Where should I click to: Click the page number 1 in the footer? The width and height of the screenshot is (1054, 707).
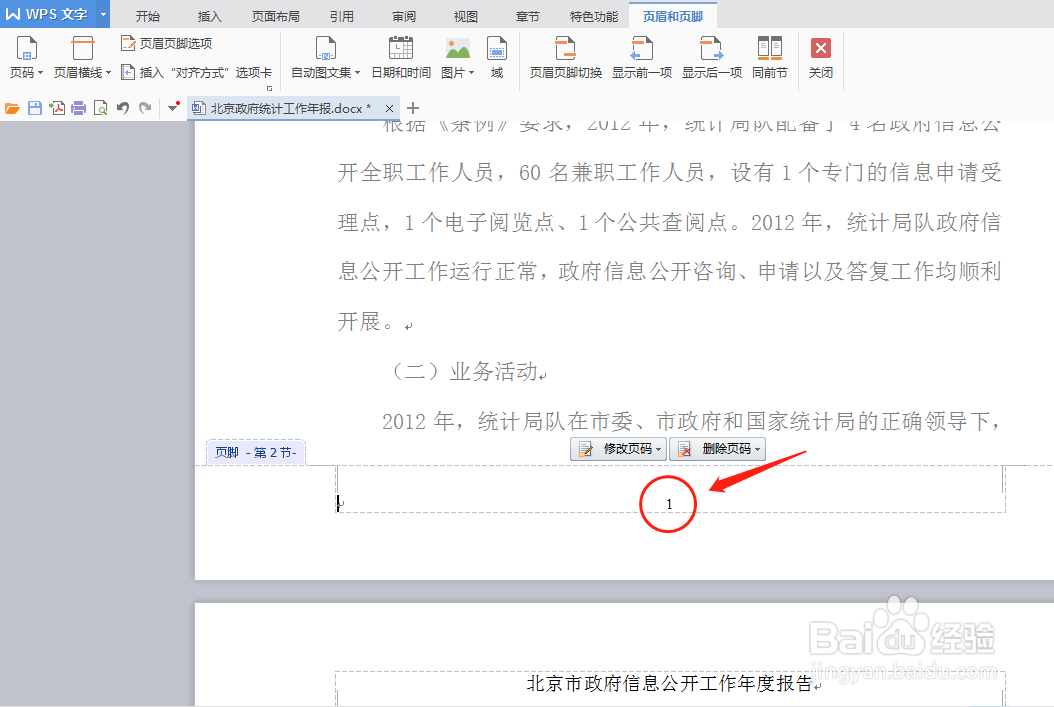coord(669,504)
